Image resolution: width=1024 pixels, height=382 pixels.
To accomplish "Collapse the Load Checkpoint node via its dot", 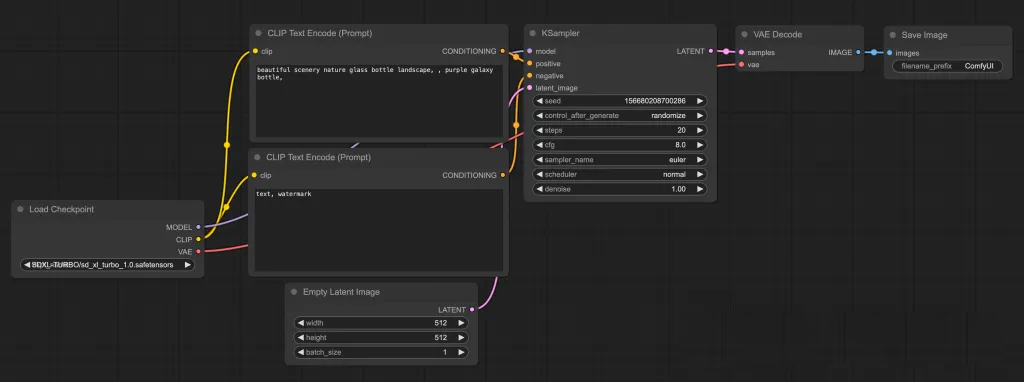I will (20, 210).
